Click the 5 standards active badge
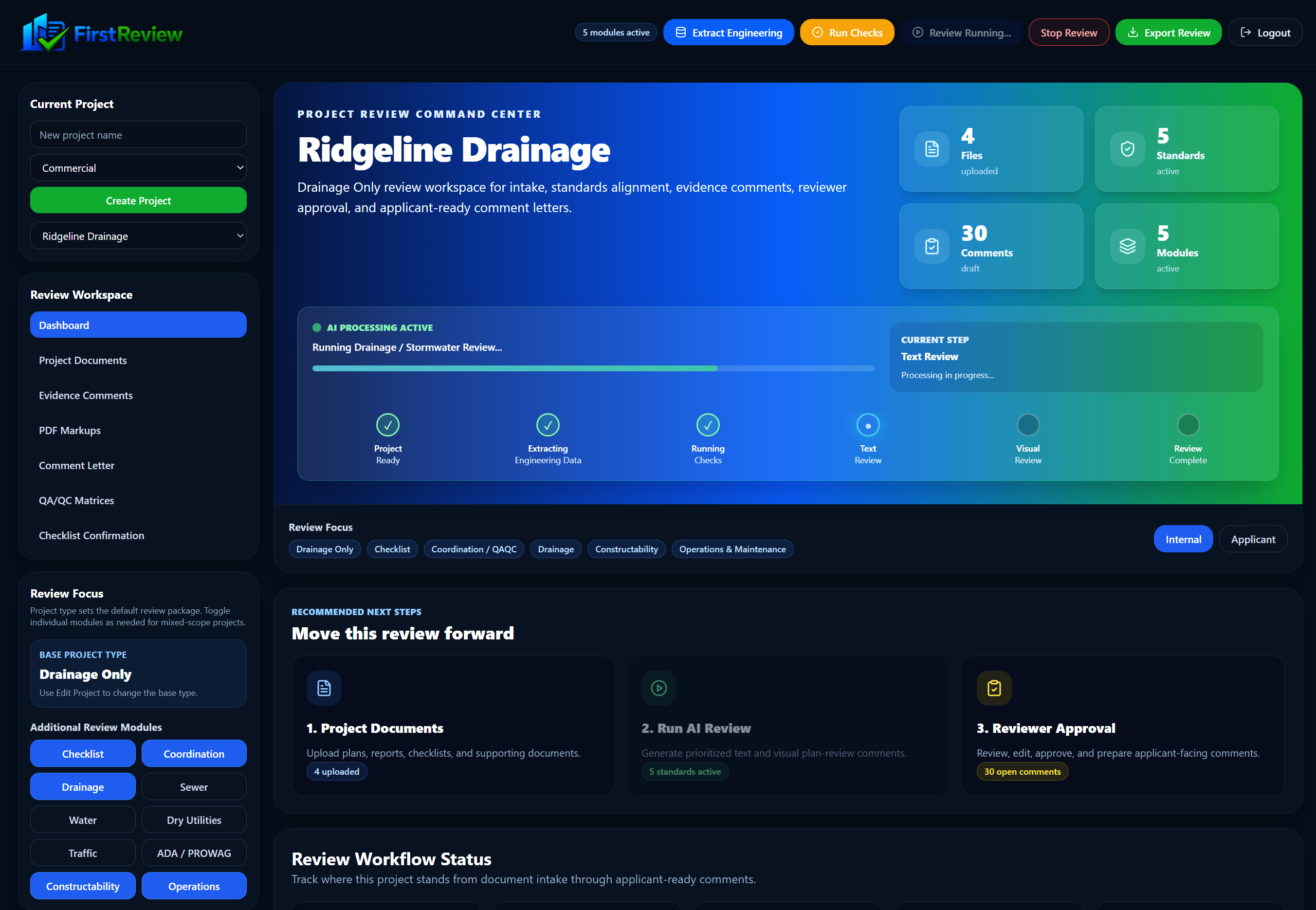Screen dimensions: 1316x910 (684, 771)
